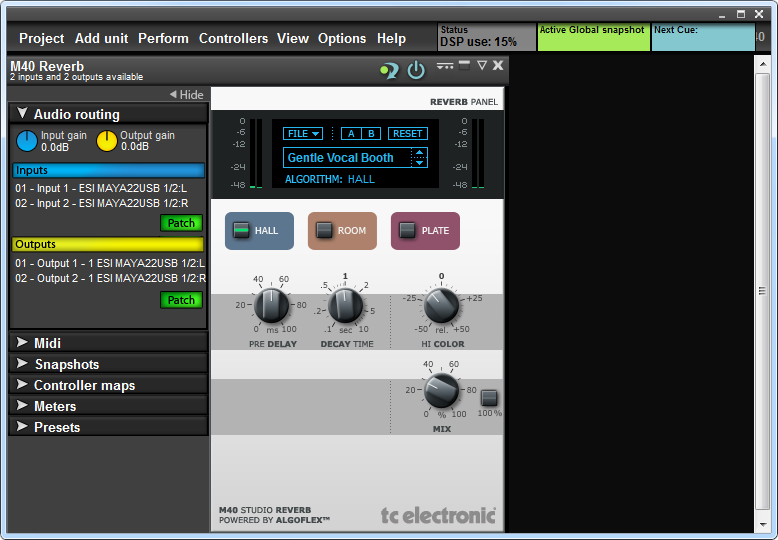Image resolution: width=778 pixels, height=540 pixels.
Task: Click the vertical scrollbar thumb
Action: [762, 291]
